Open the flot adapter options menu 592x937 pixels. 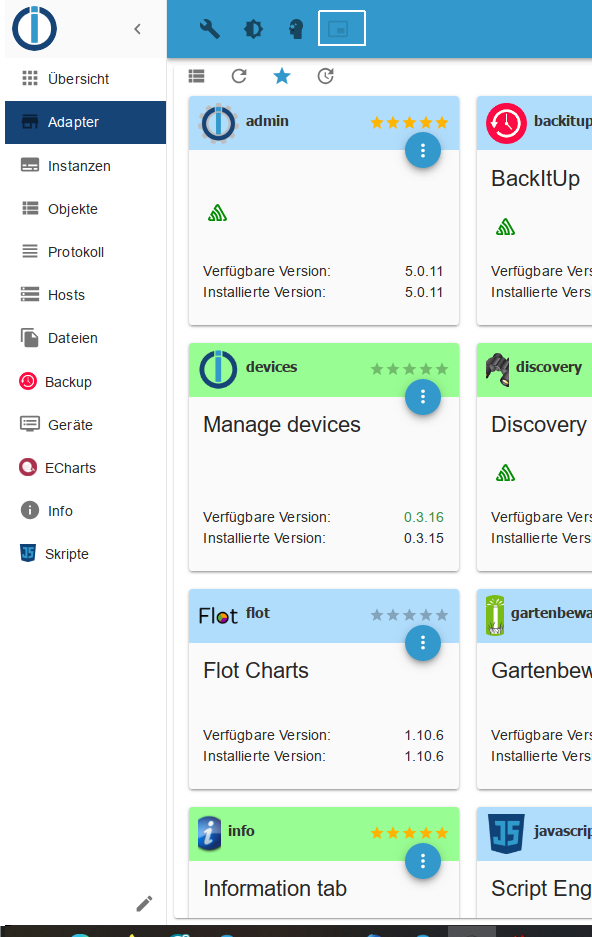coord(423,643)
